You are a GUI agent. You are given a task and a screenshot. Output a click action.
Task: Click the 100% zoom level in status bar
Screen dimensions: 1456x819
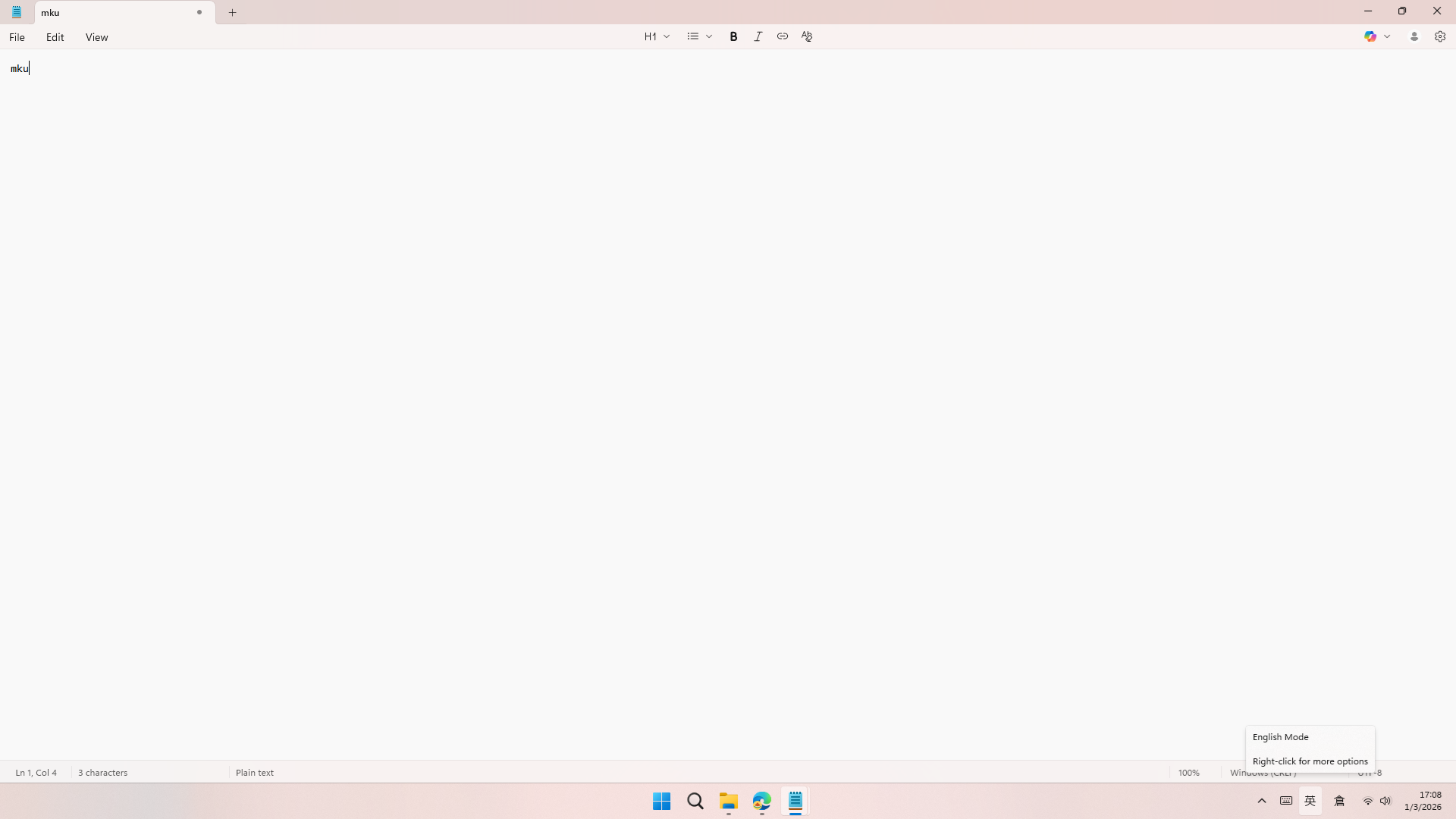coord(1188,773)
